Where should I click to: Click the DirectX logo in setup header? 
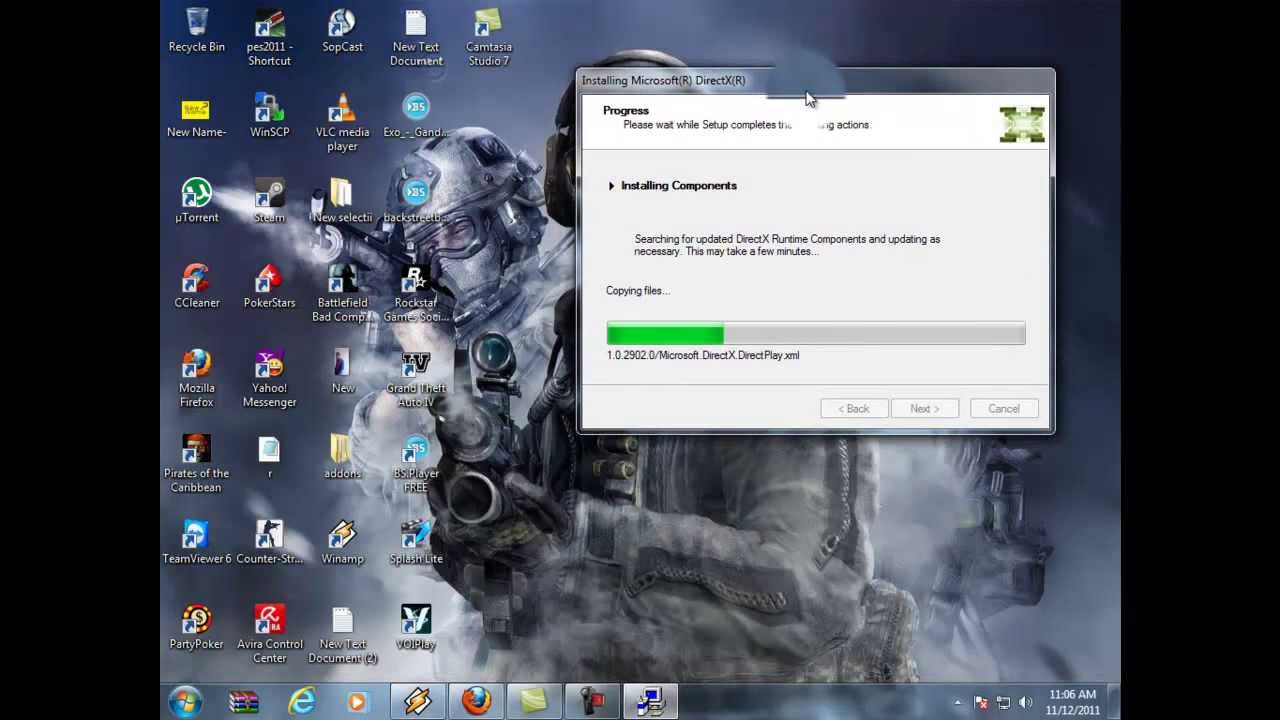point(1021,124)
